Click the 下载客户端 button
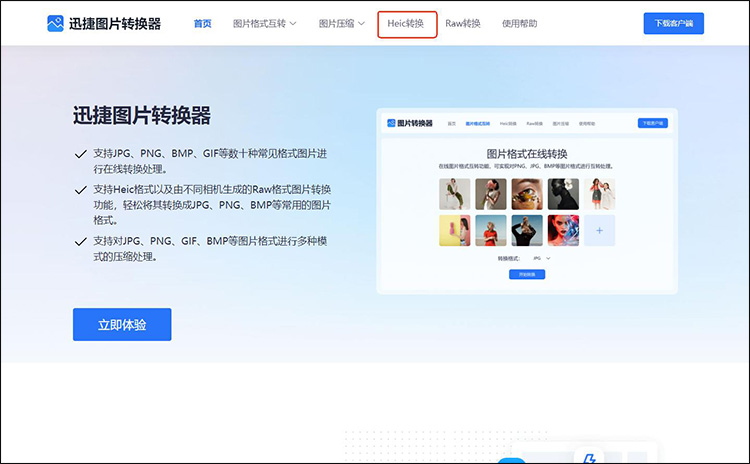The width and height of the screenshot is (750, 464). [673, 23]
